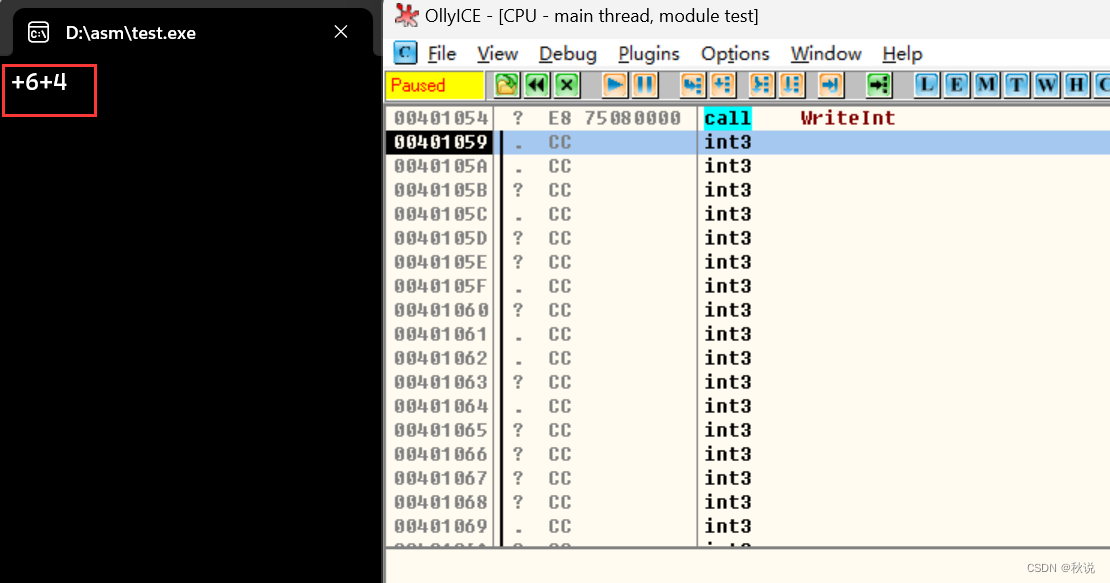Click hex bytes E8 75080000
The width and height of the screenshot is (1110, 583).
click(x=614, y=118)
